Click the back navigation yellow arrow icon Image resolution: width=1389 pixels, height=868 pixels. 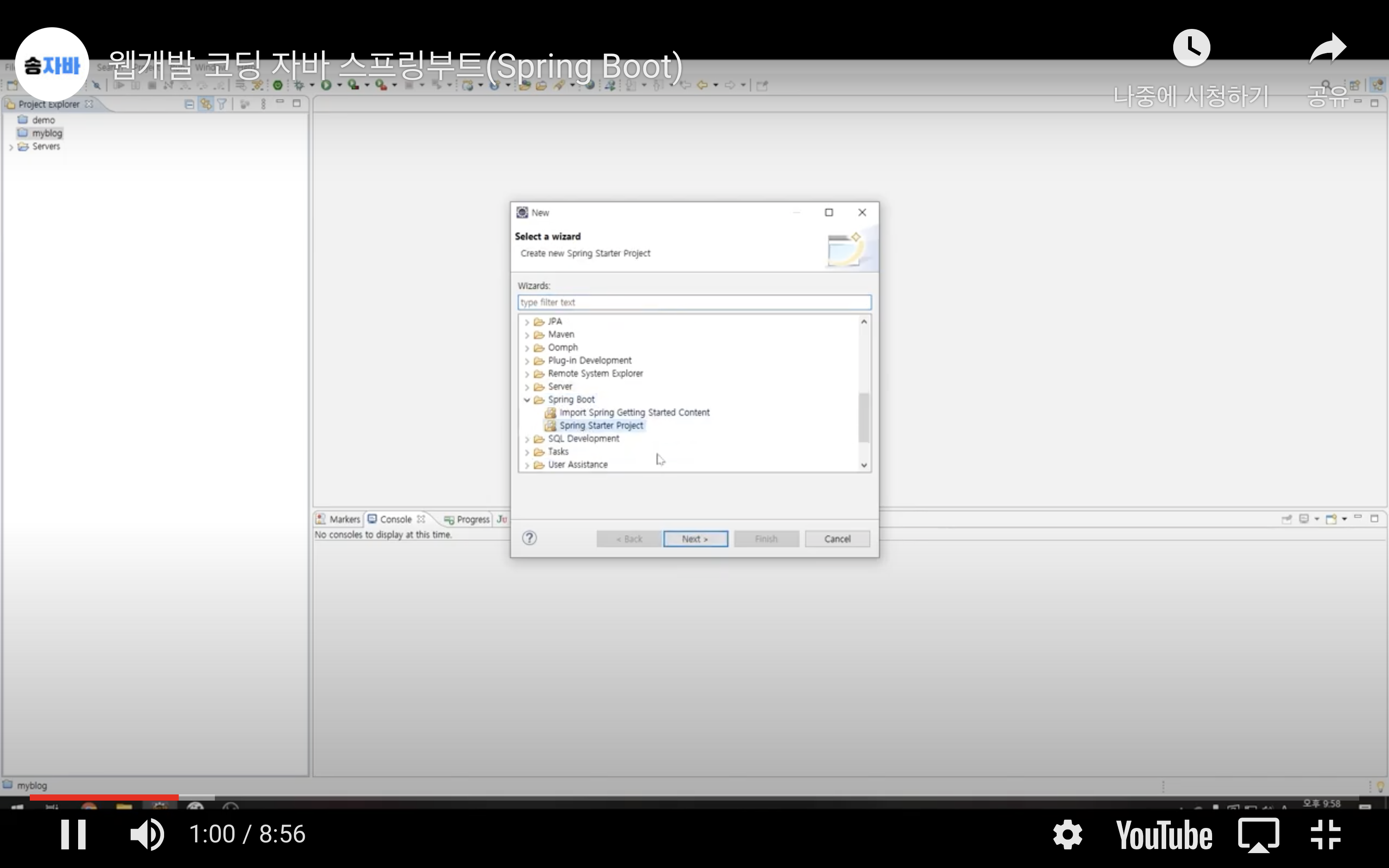(x=702, y=85)
